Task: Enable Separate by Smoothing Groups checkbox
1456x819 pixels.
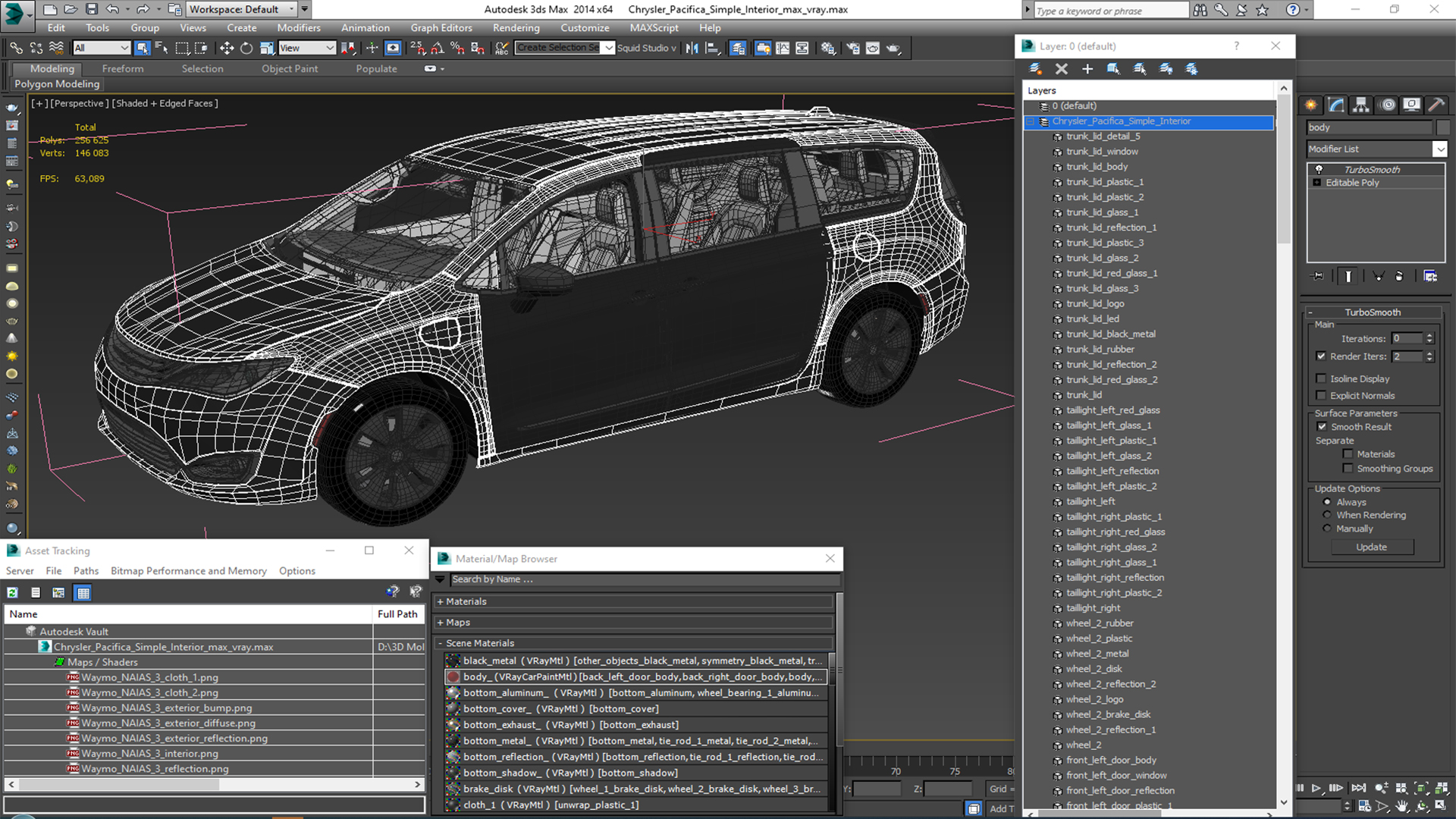Action: 1348,469
